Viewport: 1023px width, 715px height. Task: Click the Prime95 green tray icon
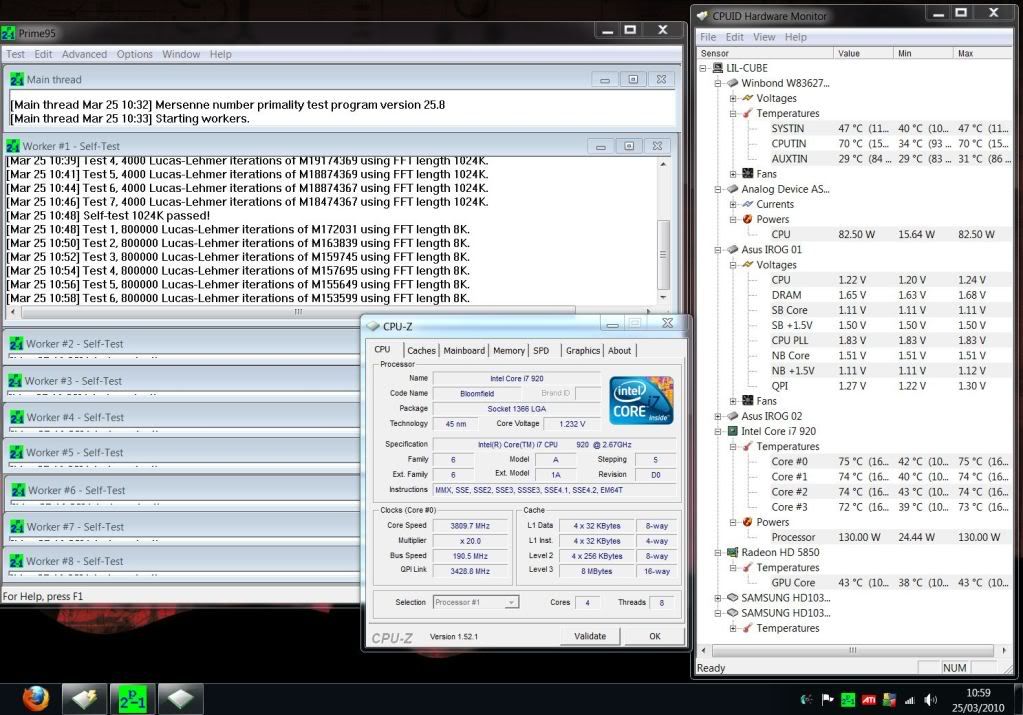(848, 700)
